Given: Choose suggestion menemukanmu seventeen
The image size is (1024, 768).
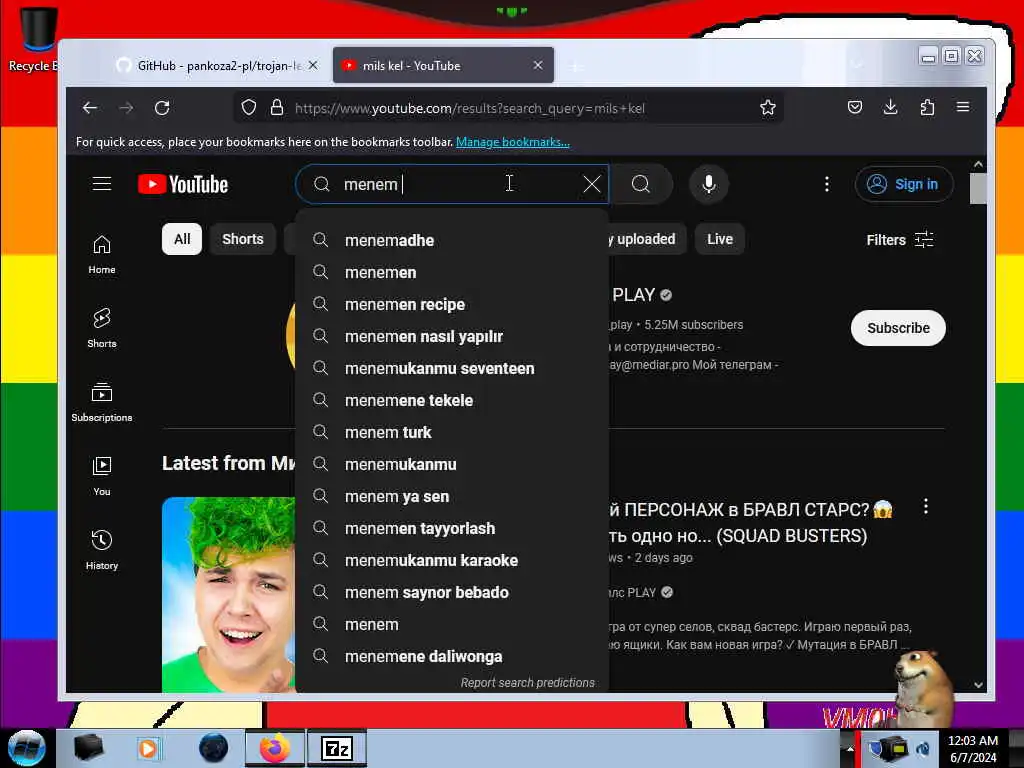Looking at the screenshot, I should coord(452,368).
